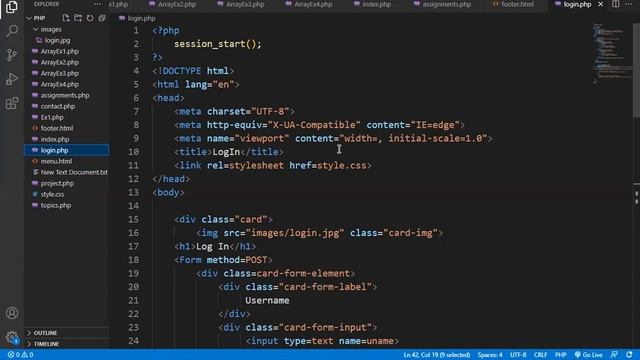Open Ex1.php in explorer
This screenshot has height=360, width=640.
52,118
